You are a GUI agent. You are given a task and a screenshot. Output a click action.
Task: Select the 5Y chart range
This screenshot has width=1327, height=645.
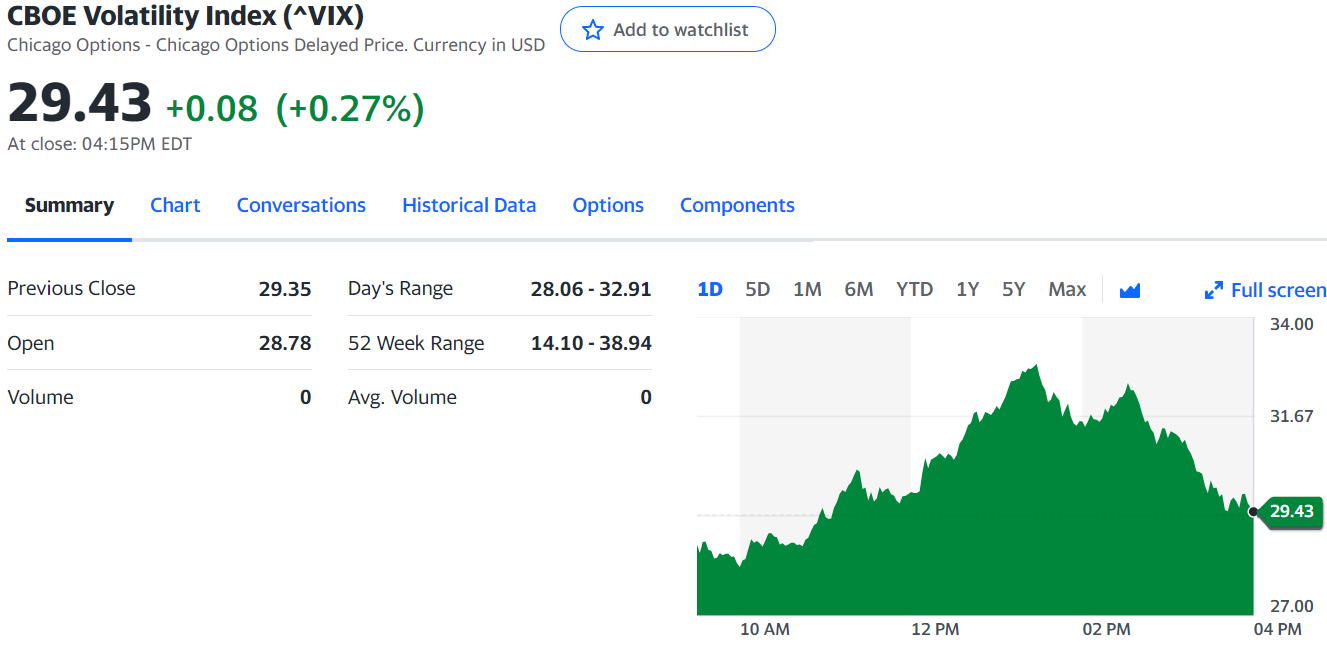coord(1014,289)
